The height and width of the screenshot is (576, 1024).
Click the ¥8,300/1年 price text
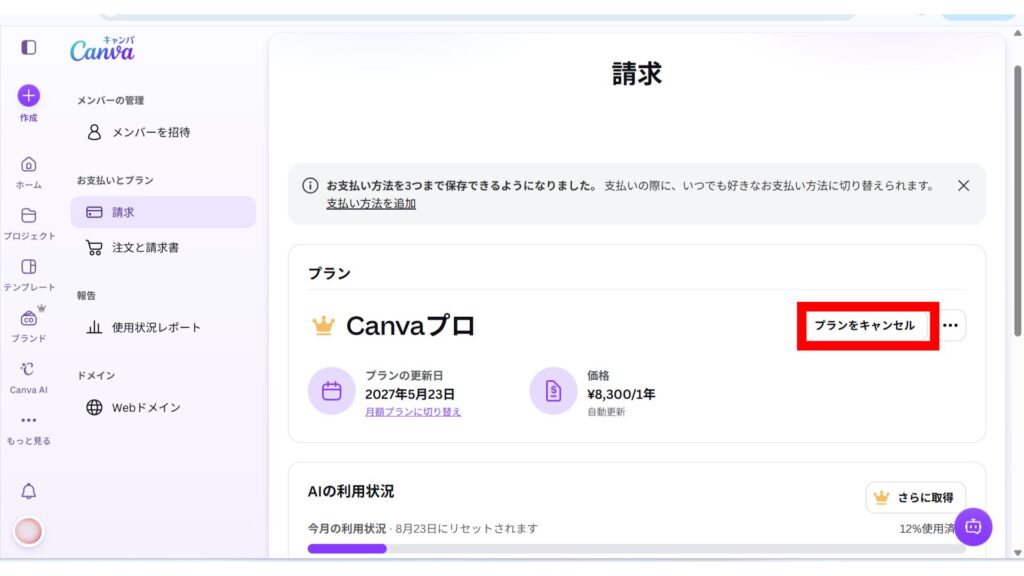[x=621, y=394]
